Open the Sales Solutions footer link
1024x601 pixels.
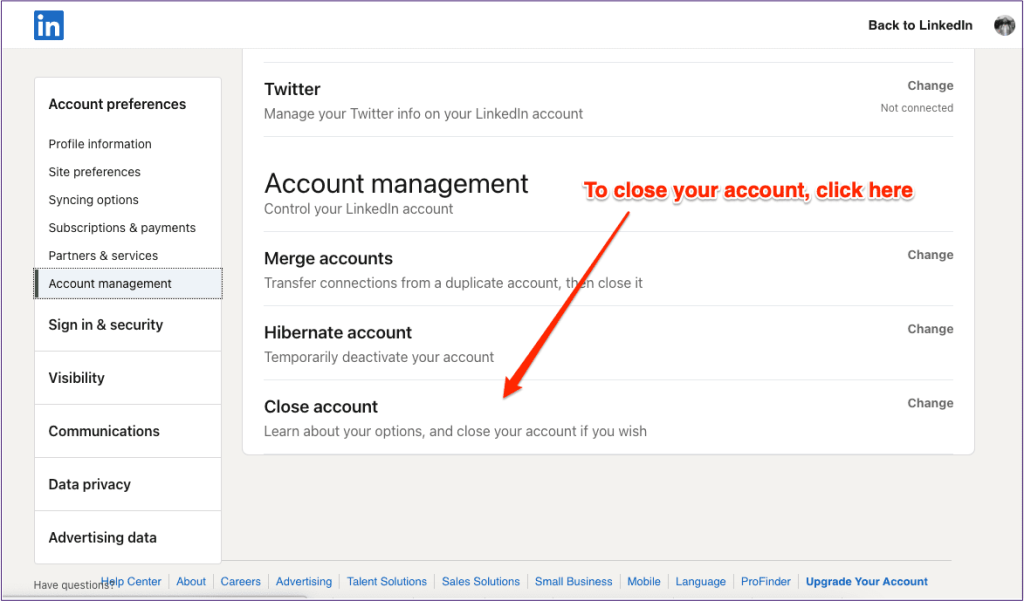click(x=481, y=581)
